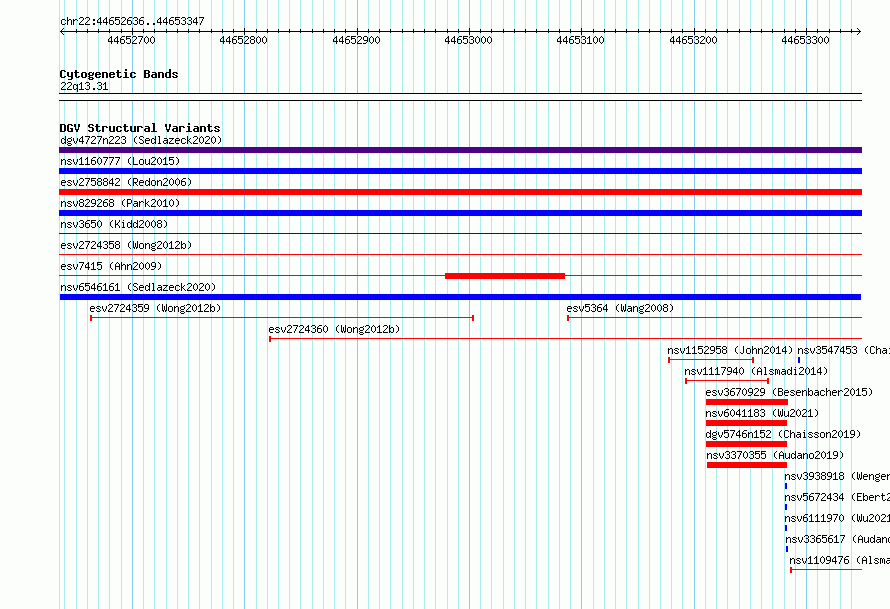The height and width of the screenshot is (609, 890).
Task: Click the esv2724358 (Wong2012b) label
Action: (126, 245)
